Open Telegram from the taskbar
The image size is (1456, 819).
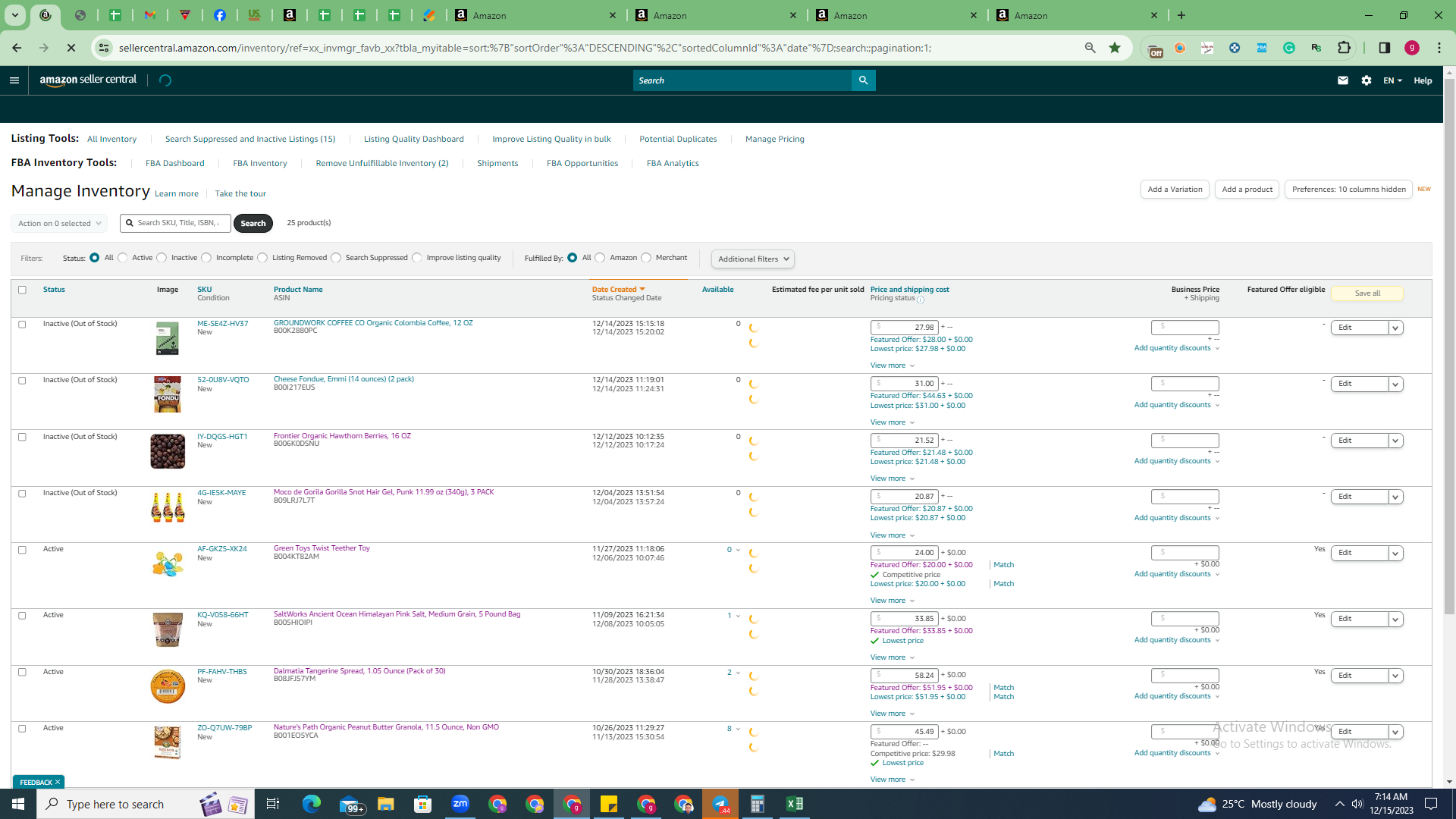pyautogui.click(x=720, y=804)
